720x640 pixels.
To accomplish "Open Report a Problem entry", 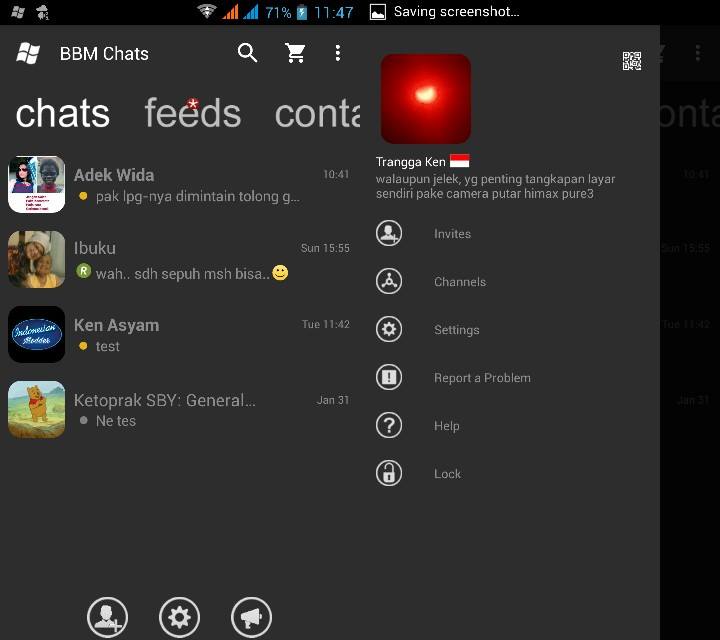I will 510,377.
